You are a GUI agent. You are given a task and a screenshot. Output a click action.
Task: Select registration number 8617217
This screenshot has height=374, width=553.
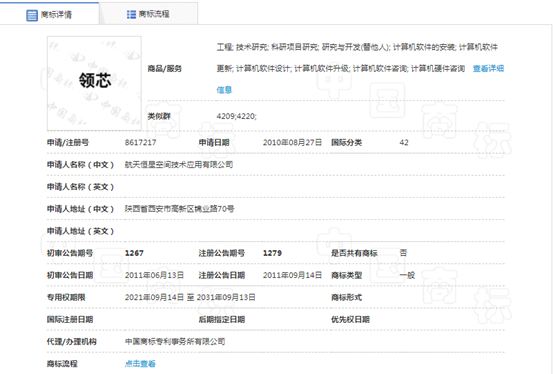point(140,143)
